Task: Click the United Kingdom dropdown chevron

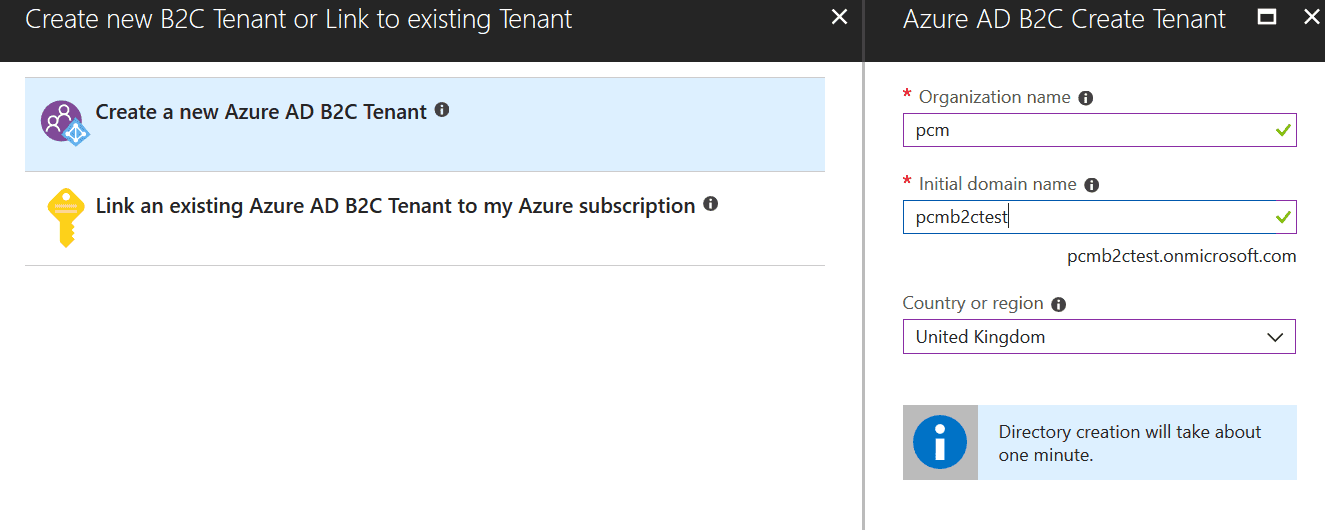Action: (1275, 337)
